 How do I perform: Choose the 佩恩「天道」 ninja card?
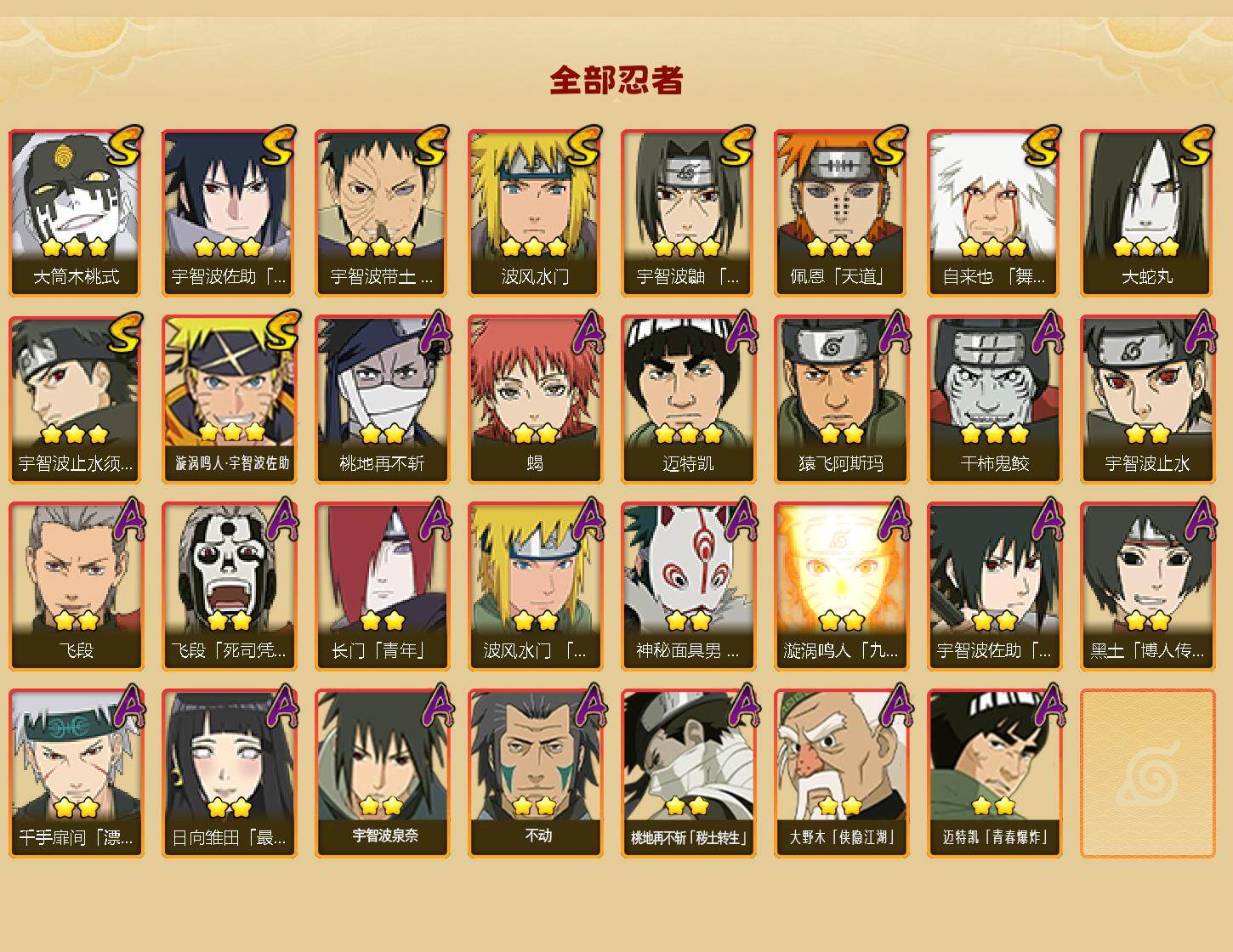(841, 212)
